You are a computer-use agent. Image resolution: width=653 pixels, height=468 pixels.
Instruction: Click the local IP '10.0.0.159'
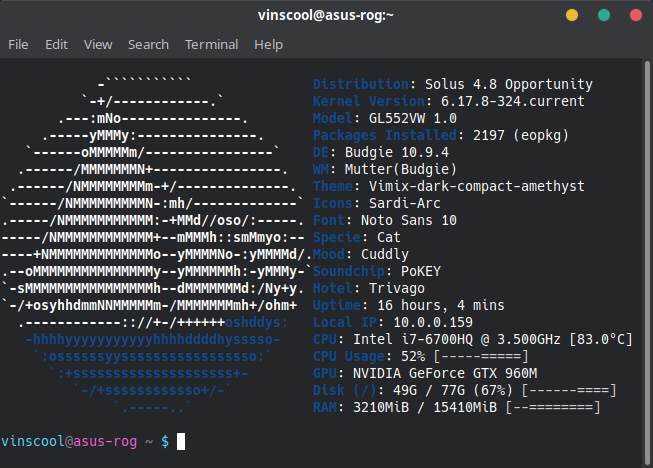pos(433,323)
